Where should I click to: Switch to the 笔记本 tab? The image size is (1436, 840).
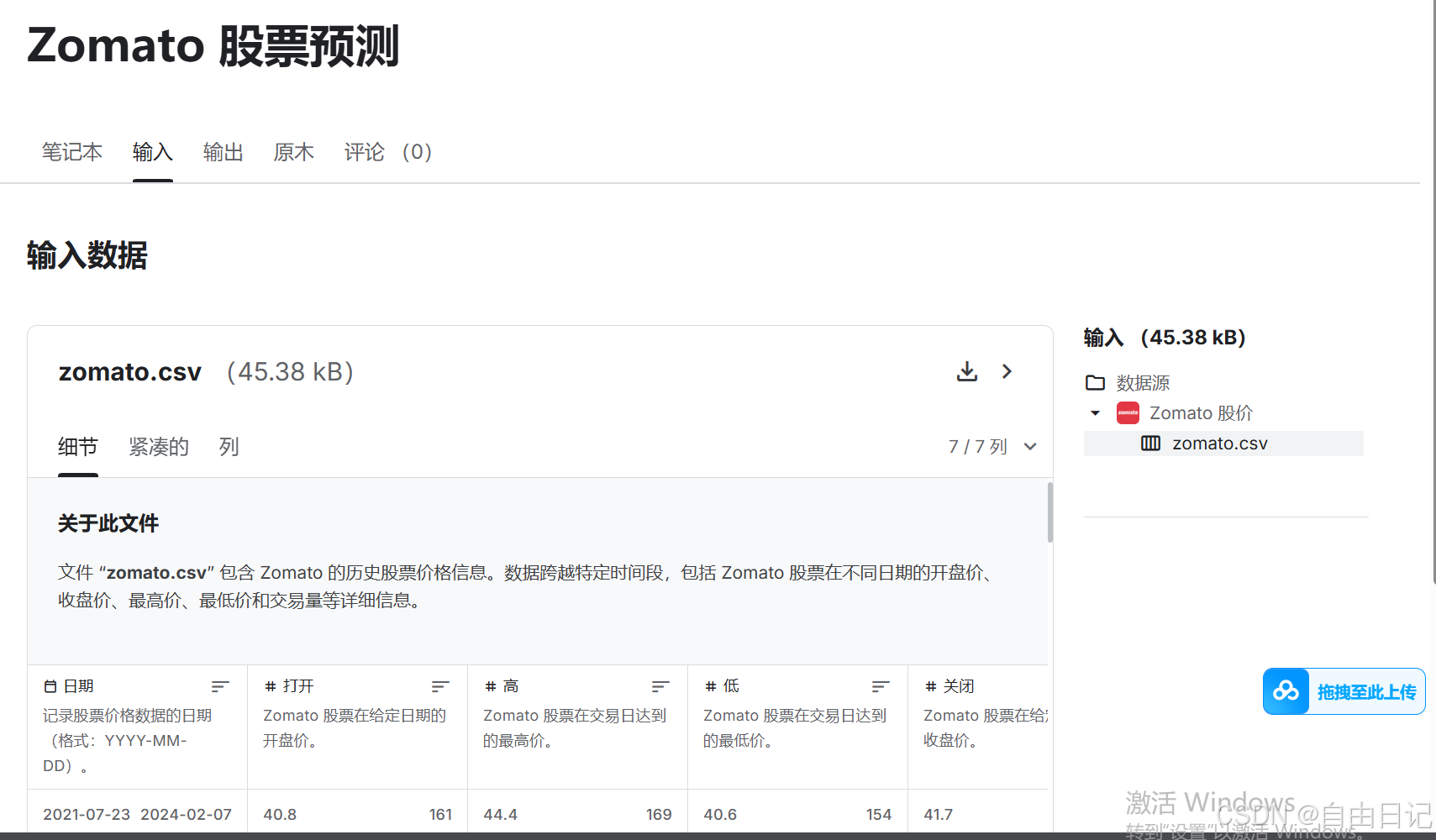pos(71,152)
